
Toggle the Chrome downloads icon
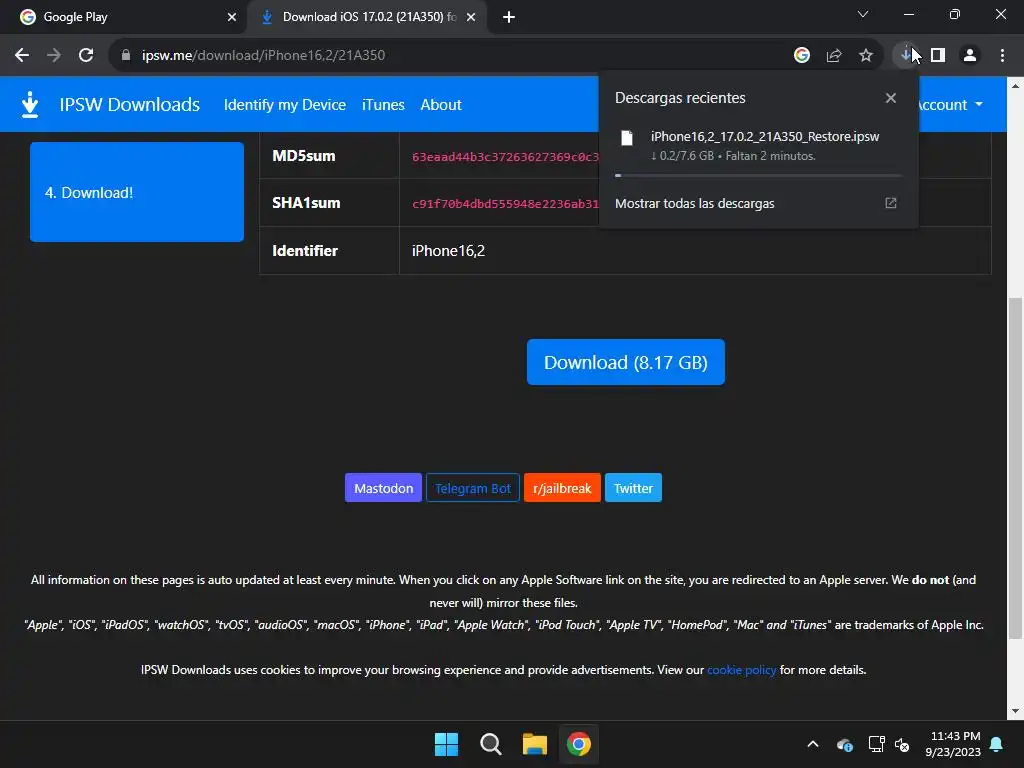[906, 56]
